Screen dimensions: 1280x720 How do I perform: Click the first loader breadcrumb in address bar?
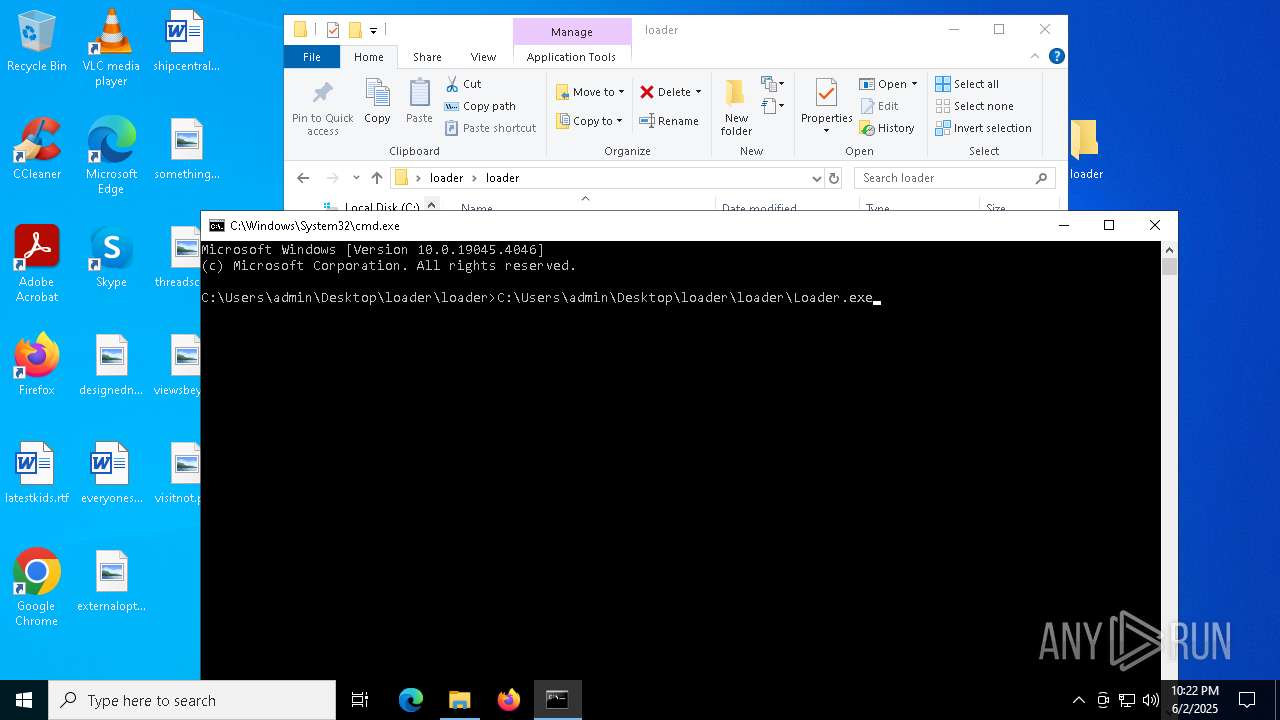click(446, 178)
